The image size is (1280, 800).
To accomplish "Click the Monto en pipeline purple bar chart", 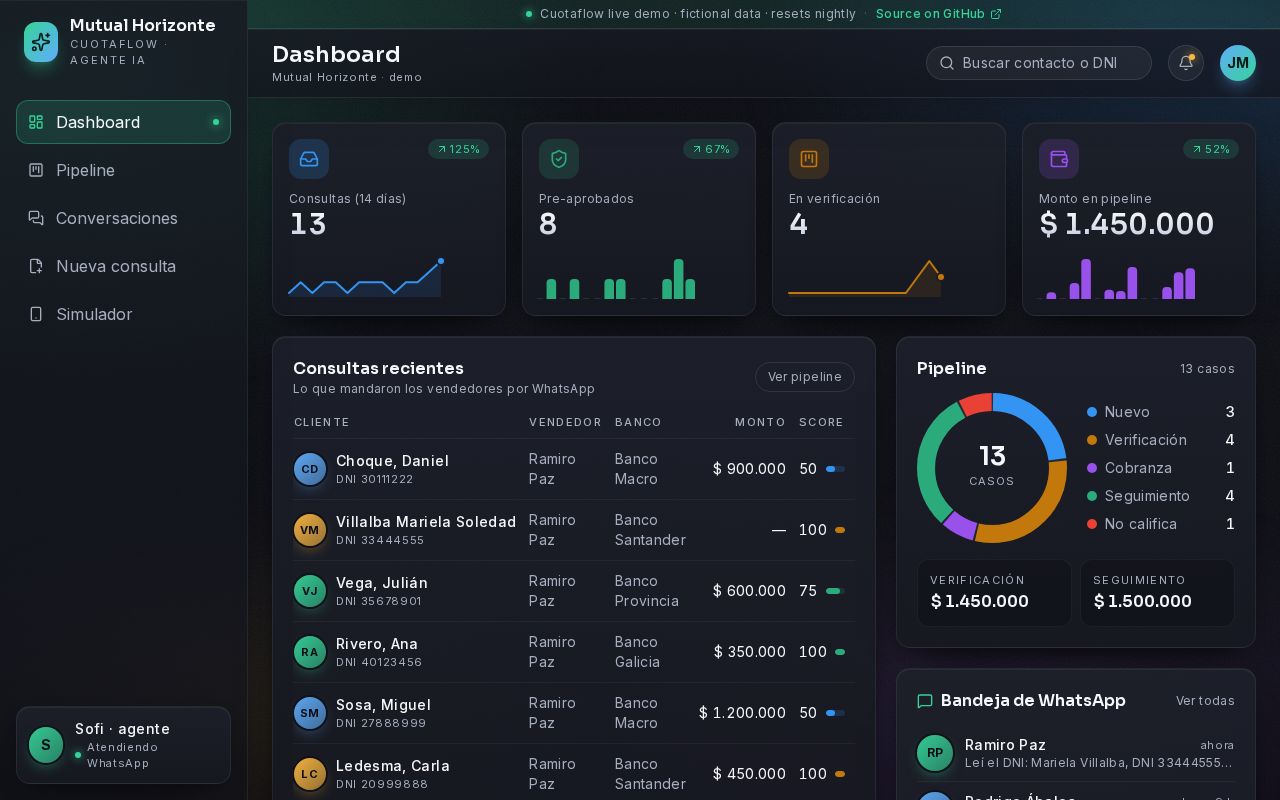I will 1117,279.
